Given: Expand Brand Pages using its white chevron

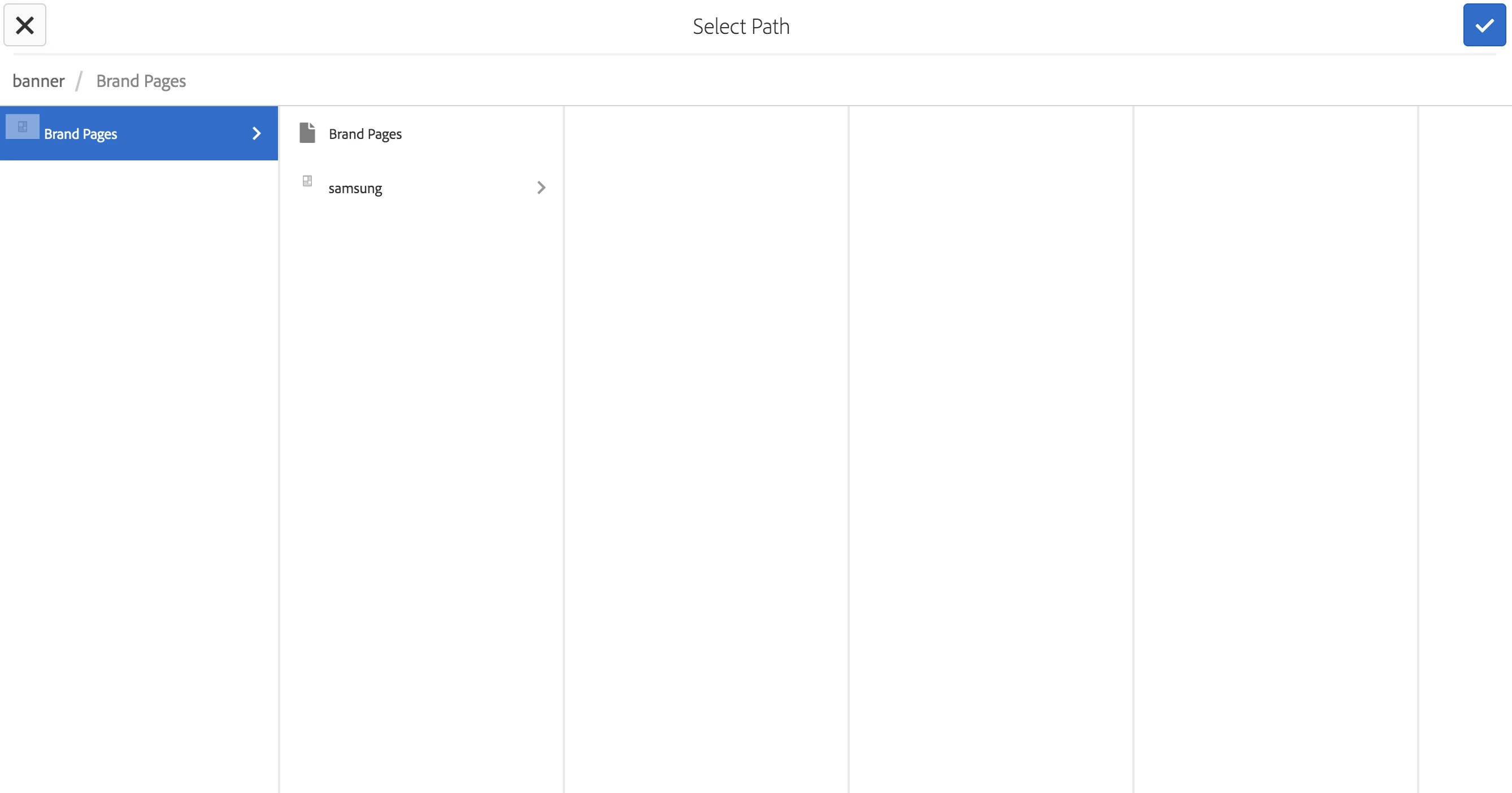Looking at the screenshot, I should coord(257,134).
